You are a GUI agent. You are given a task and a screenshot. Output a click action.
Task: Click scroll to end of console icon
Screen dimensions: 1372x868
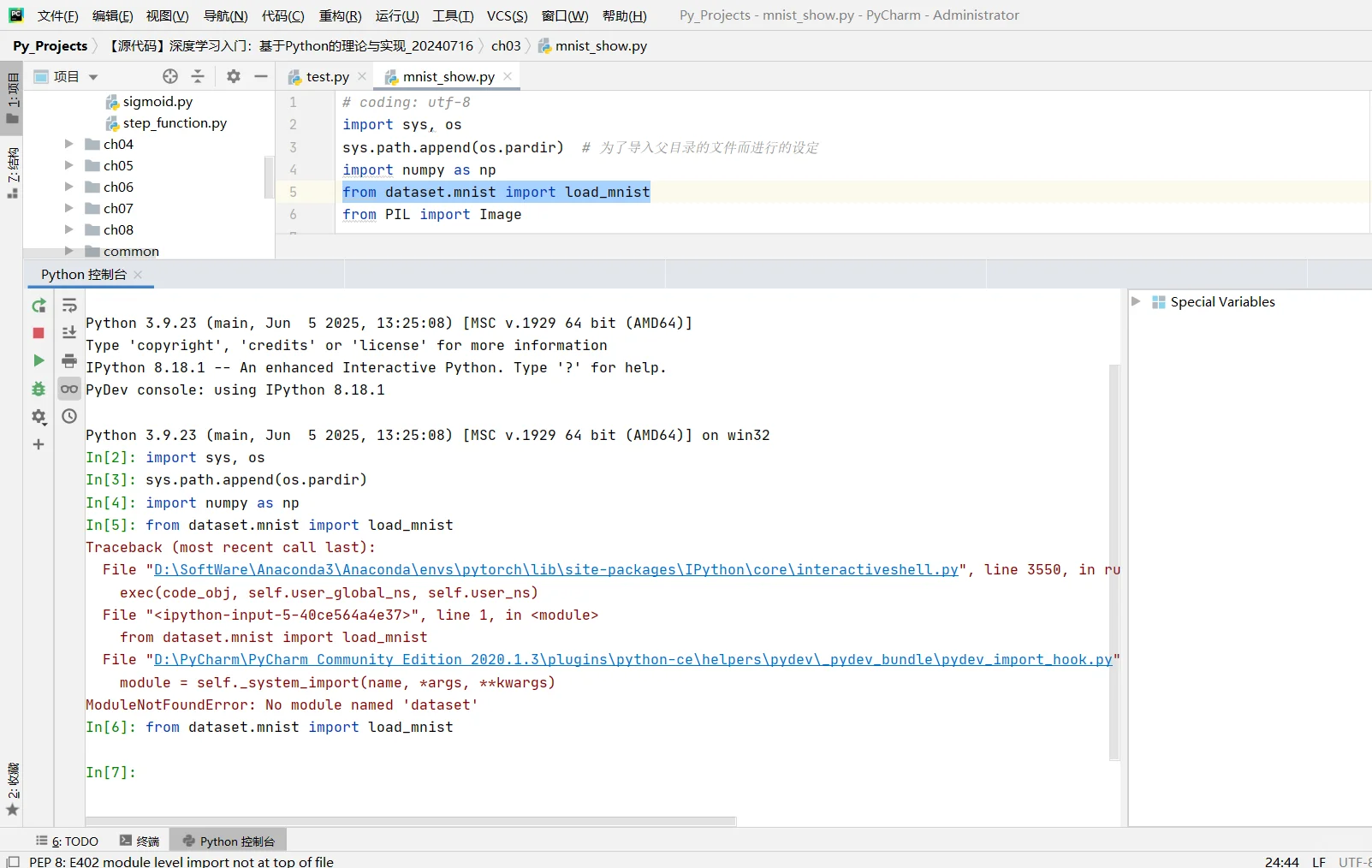69,333
